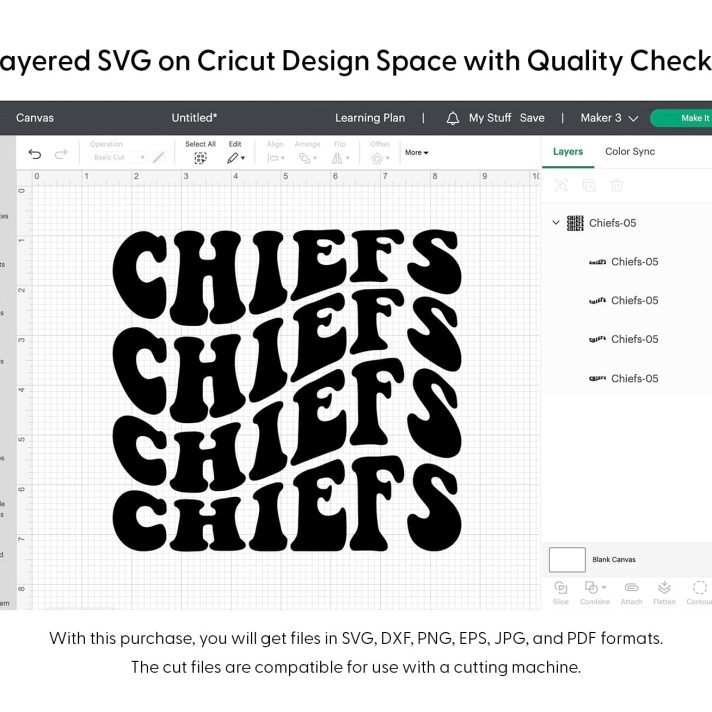Screen dimensions: 712x712
Task: Click the Combine tool icon
Action: [x=591, y=588]
